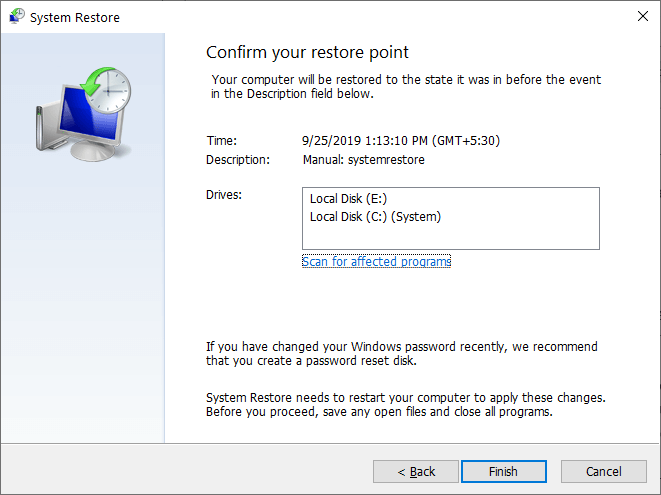The image size is (661, 495).
Task: Click the 'Confirm your restore point' heading
Action: pyautogui.click(x=307, y=52)
